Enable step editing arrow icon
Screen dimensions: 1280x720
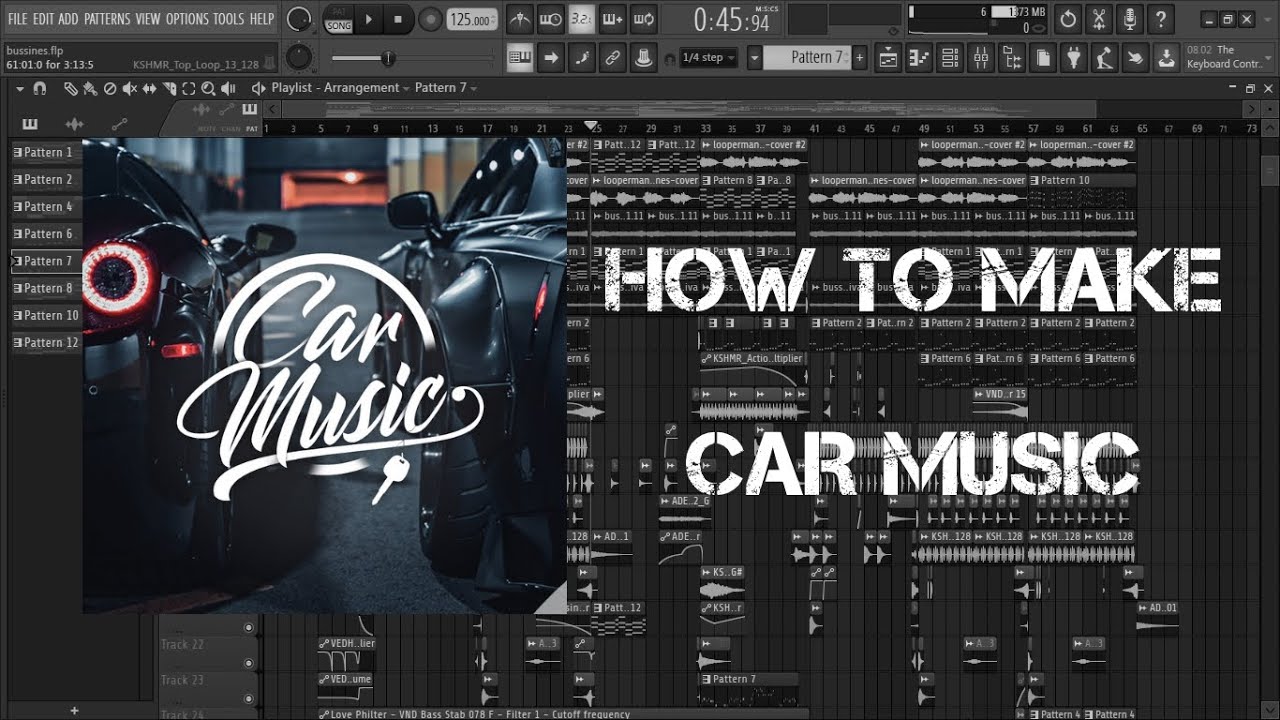(551, 58)
